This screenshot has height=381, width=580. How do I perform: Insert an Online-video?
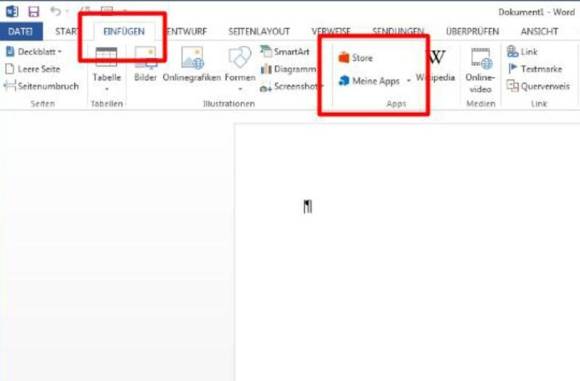coord(480,71)
